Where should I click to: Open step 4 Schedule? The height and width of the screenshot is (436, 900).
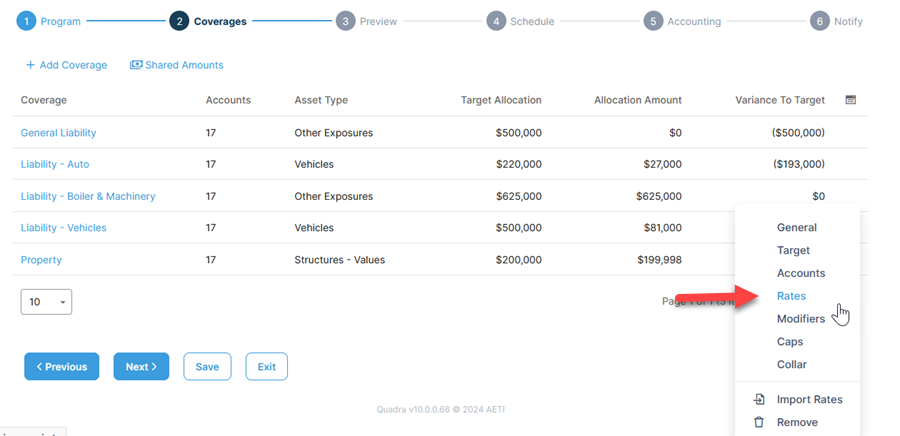point(496,21)
